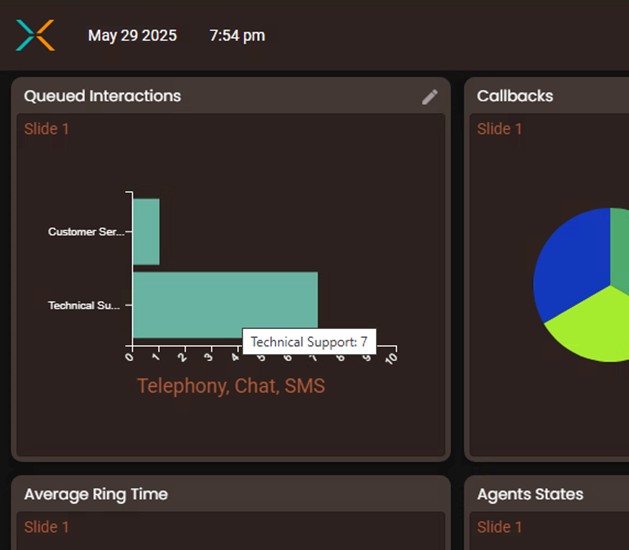Select the Queued Interactions widget title
629x550 pixels.
[102, 96]
